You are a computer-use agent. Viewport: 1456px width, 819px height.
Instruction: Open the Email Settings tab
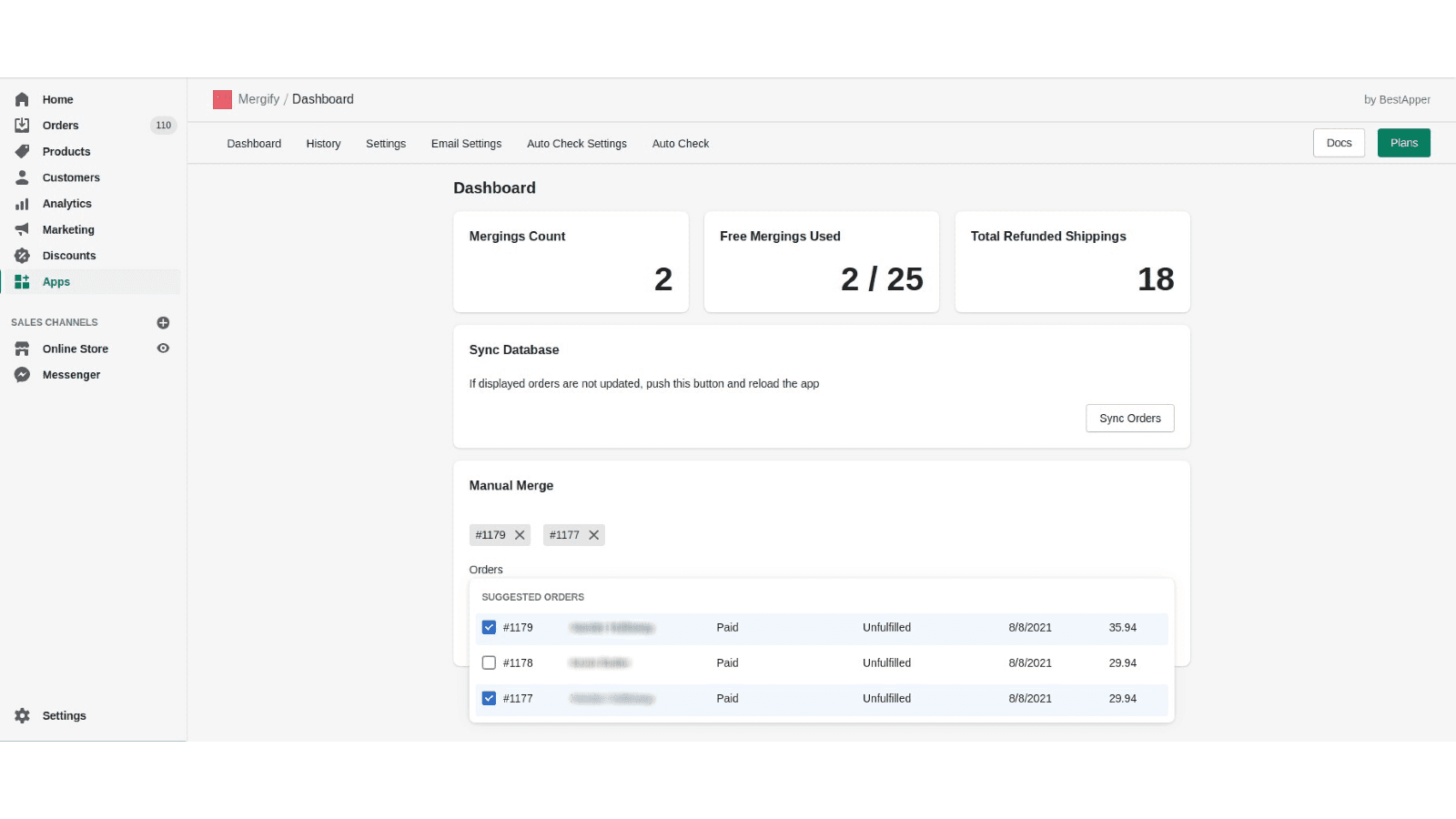pyautogui.click(x=466, y=143)
